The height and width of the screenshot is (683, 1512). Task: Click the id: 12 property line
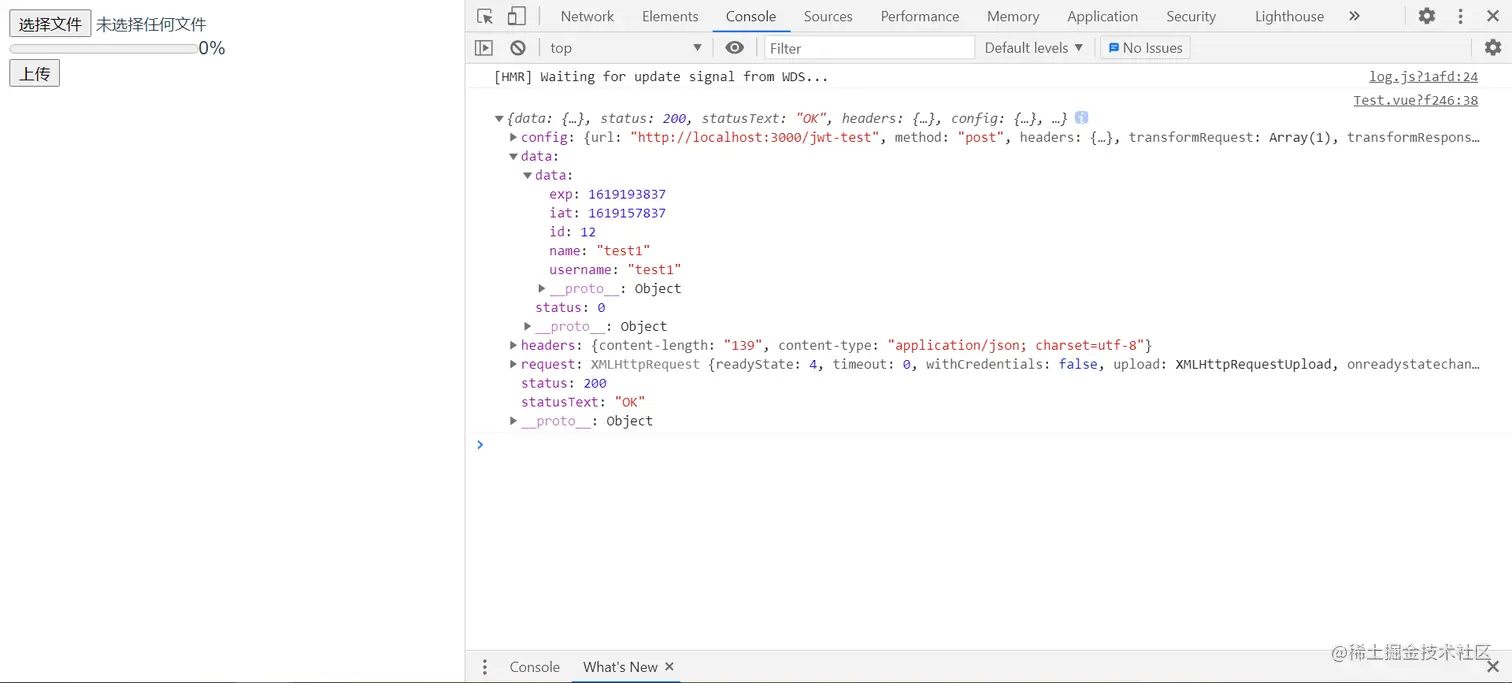pos(572,232)
